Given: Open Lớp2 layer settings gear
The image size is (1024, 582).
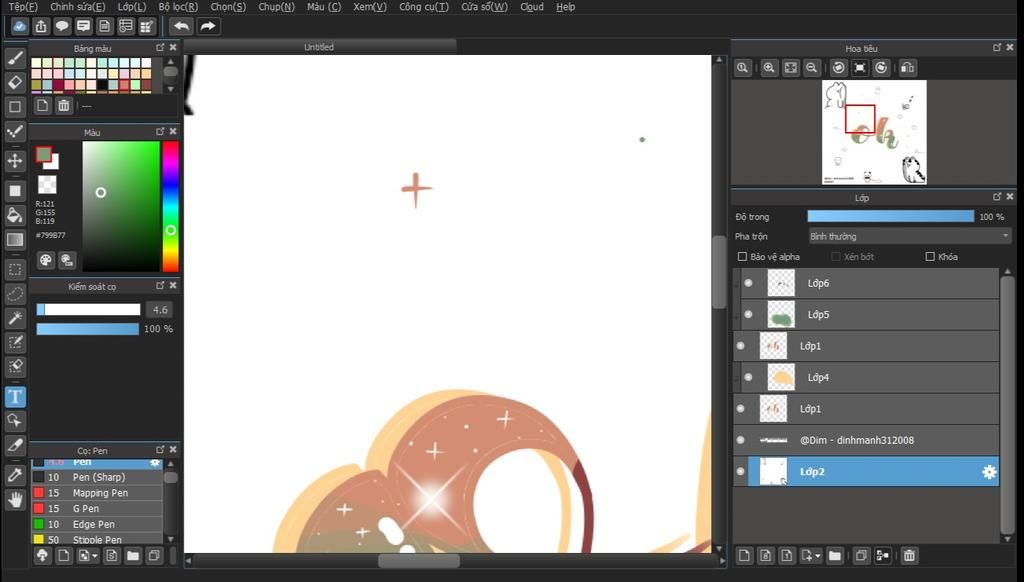Looking at the screenshot, I should click(x=989, y=472).
